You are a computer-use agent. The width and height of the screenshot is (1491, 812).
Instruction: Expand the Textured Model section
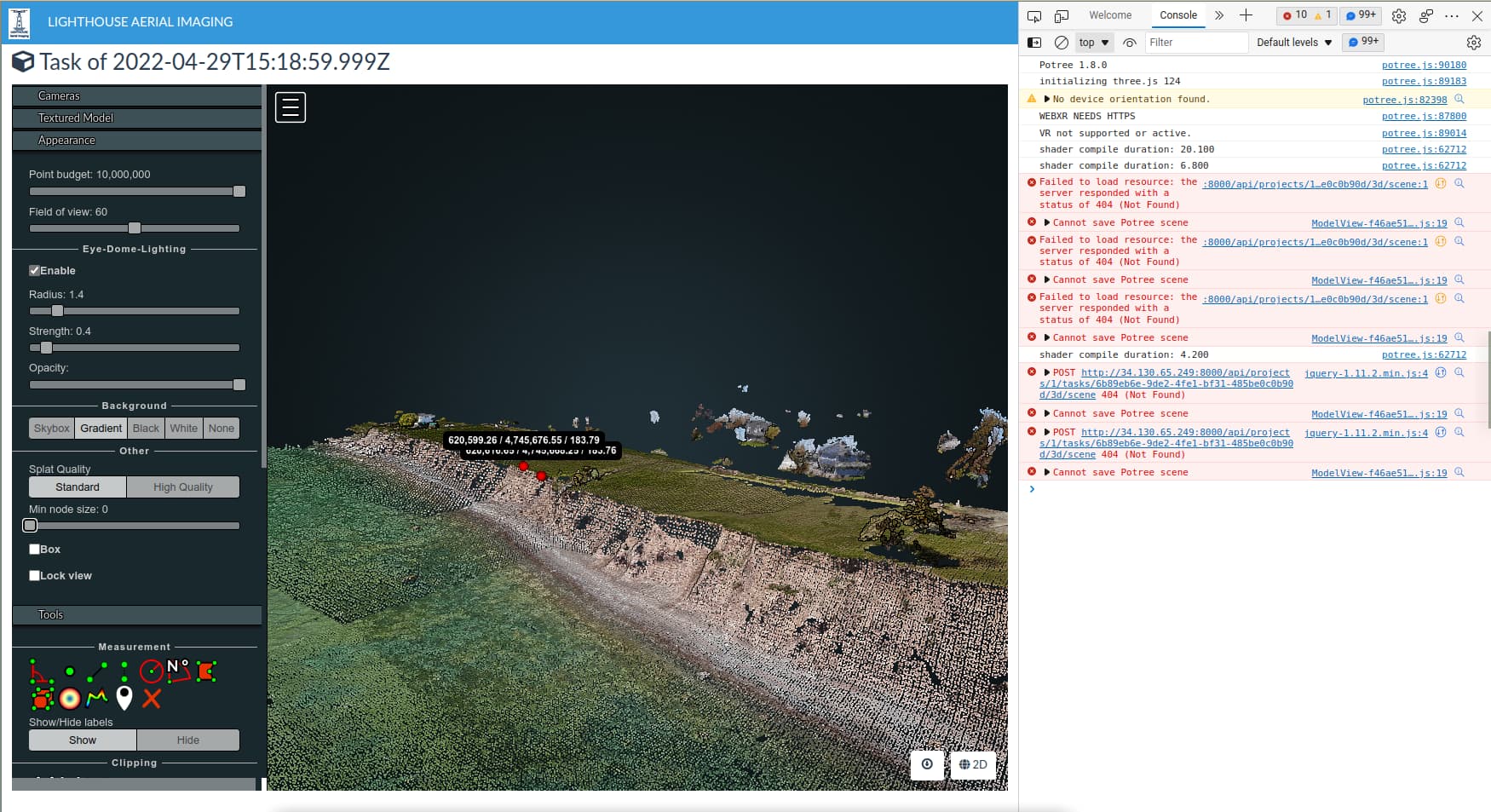[136, 118]
